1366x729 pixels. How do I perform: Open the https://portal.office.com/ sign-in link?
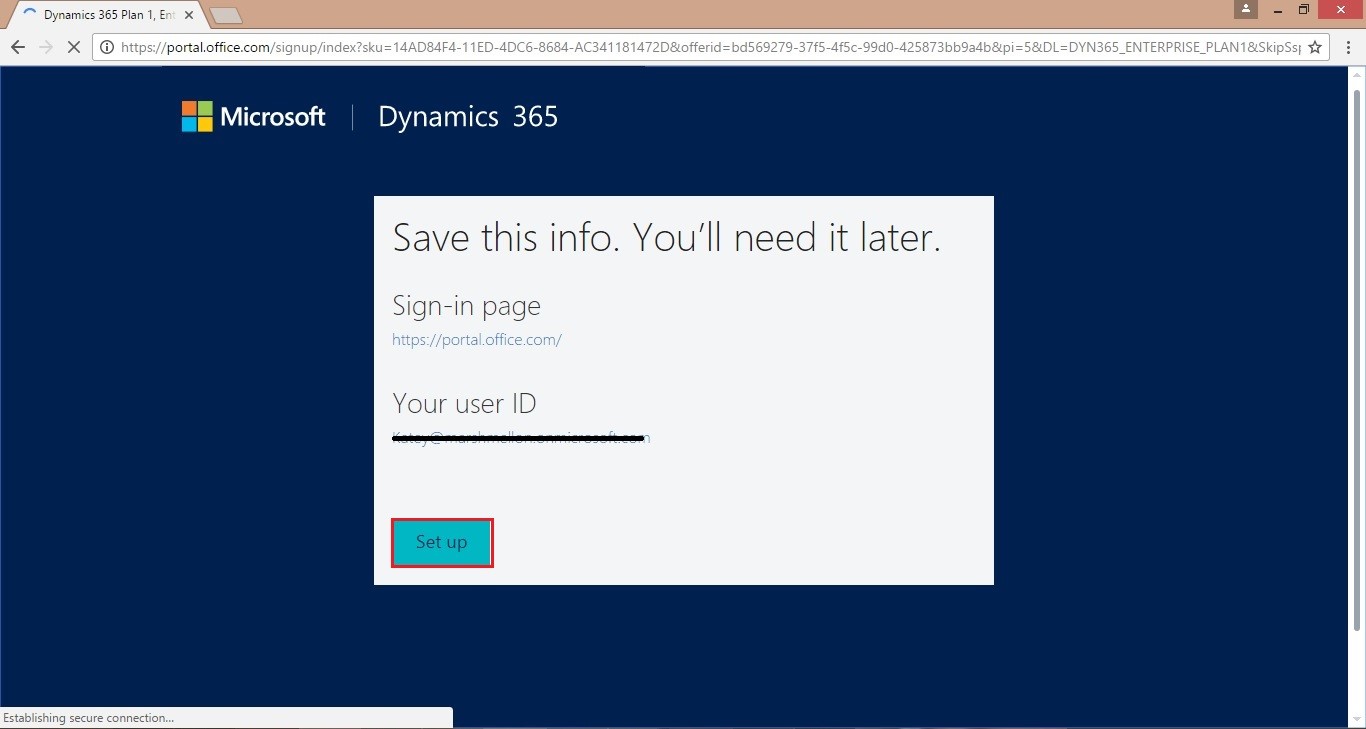(477, 340)
